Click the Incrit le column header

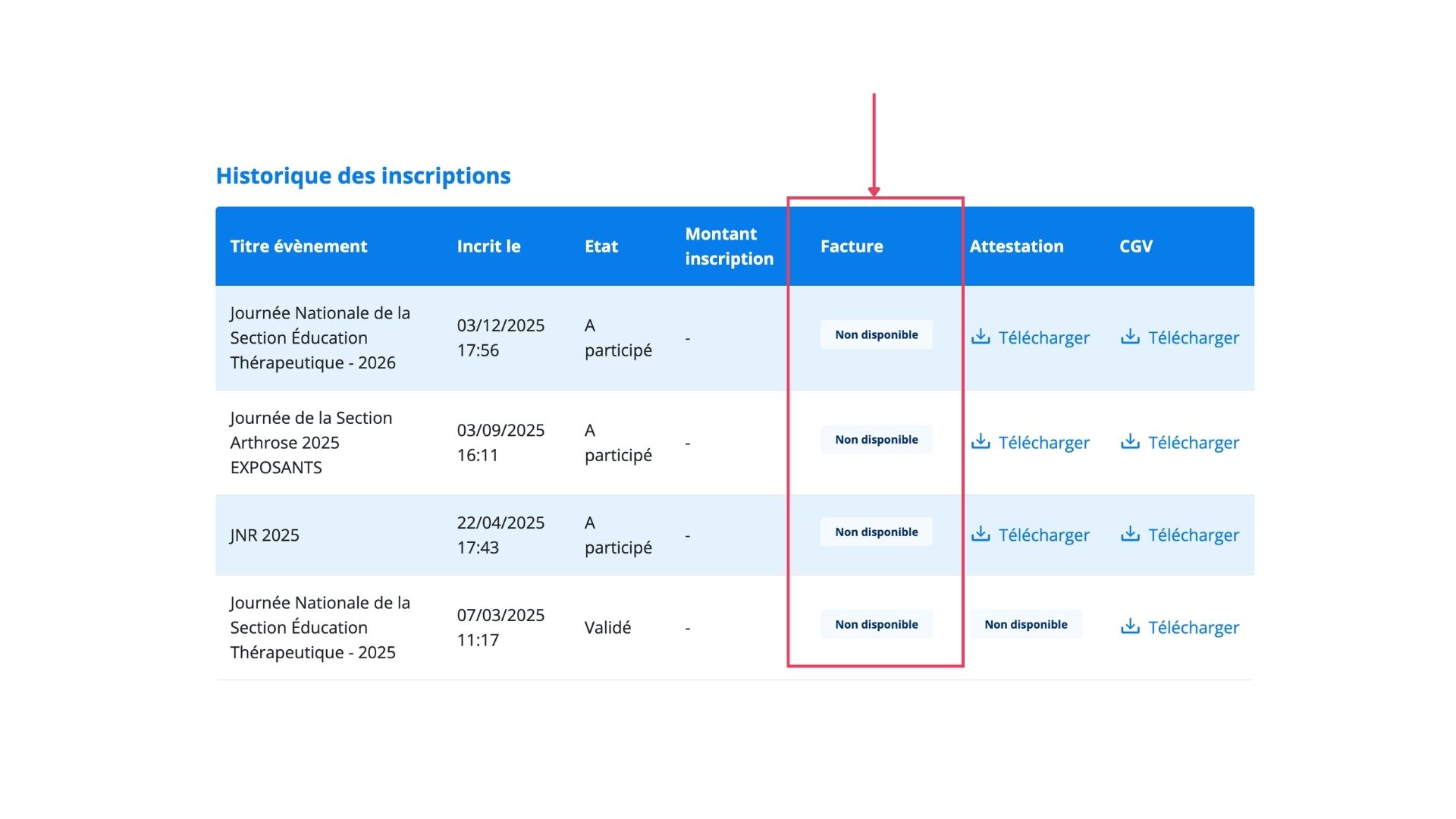point(488,246)
